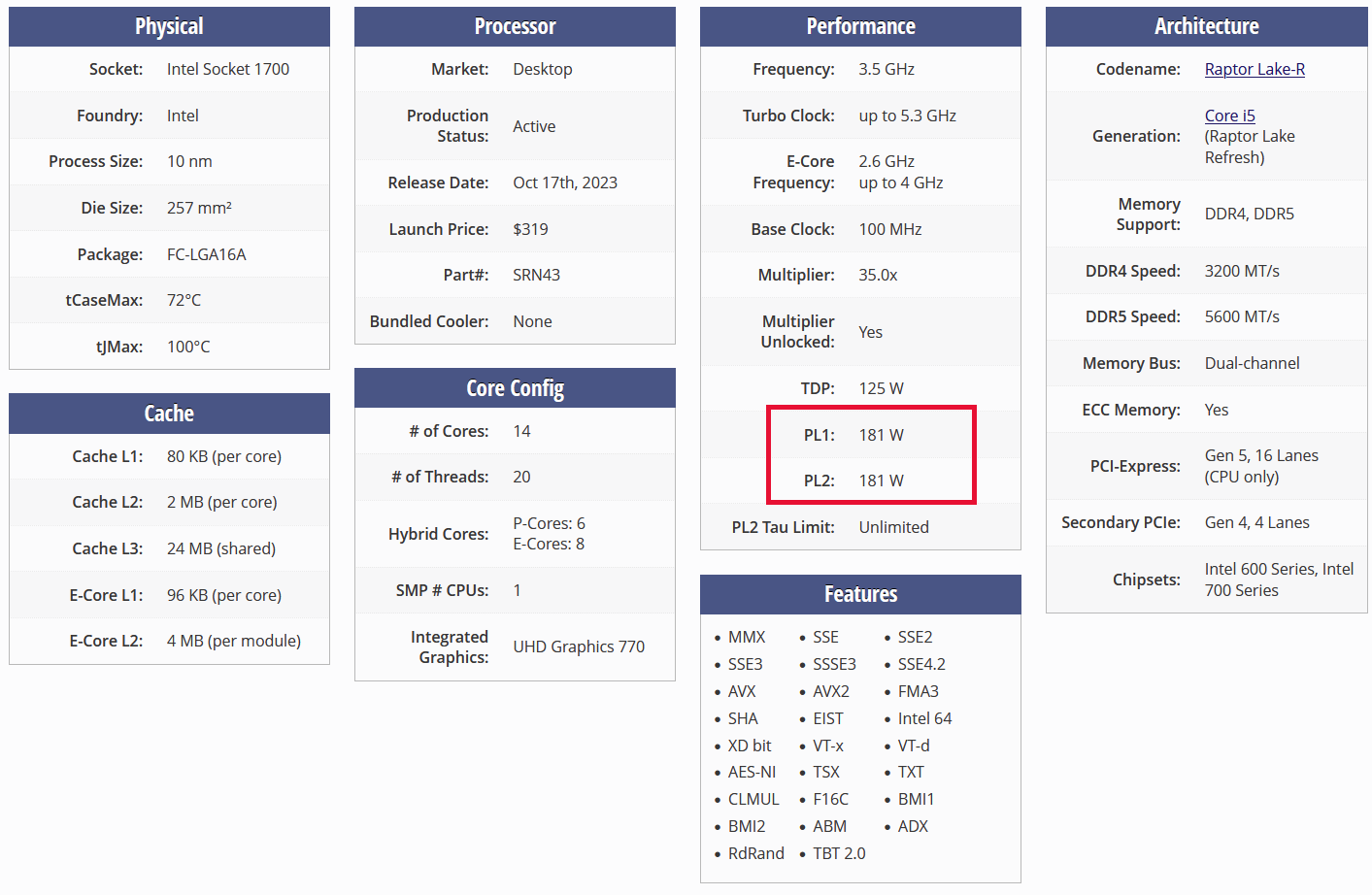This screenshot has width=1372, height=895.
Task: Click the 'Active' production status value
Action: pos(534,126)
